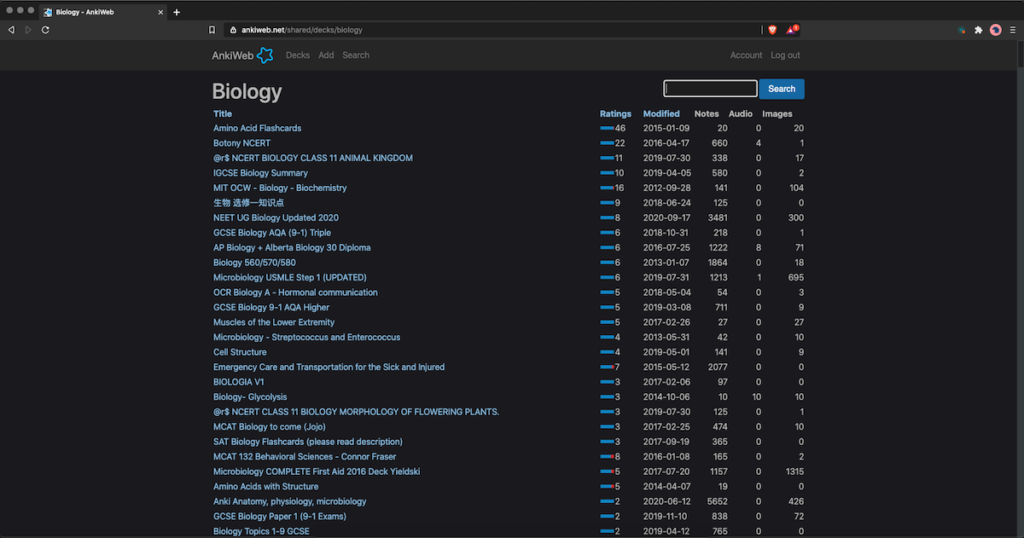Click the browser back arrow icon

(x=11, y=30)
